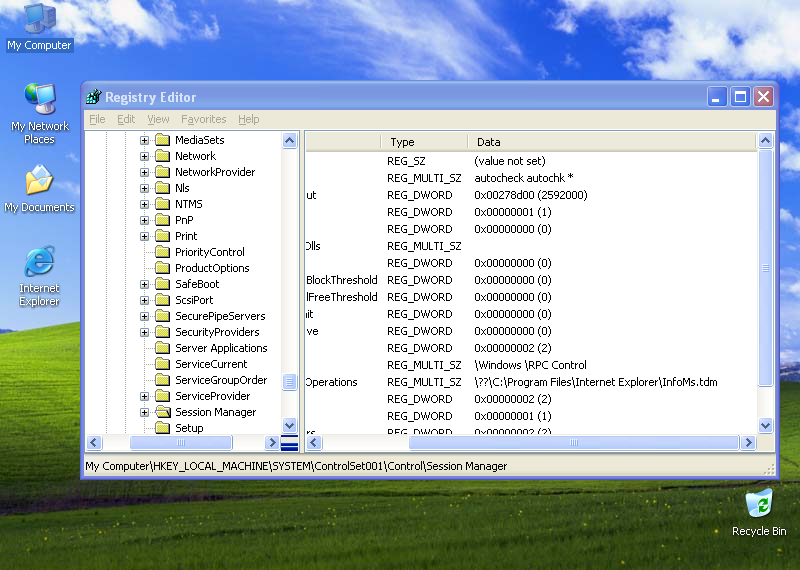800x570 pixels.
Task: Select the ProductOptions folder icon
Action: tap(162, 268)
